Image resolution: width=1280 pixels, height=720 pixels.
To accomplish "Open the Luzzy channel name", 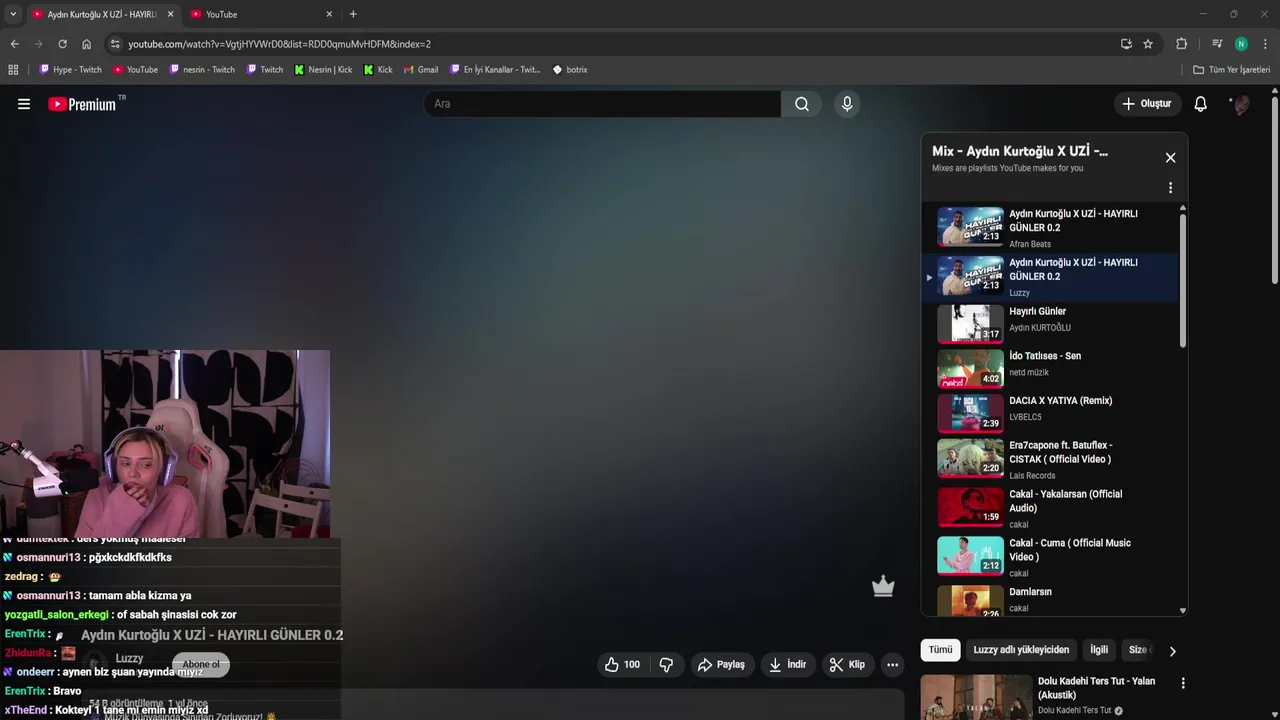I will 129,659.
